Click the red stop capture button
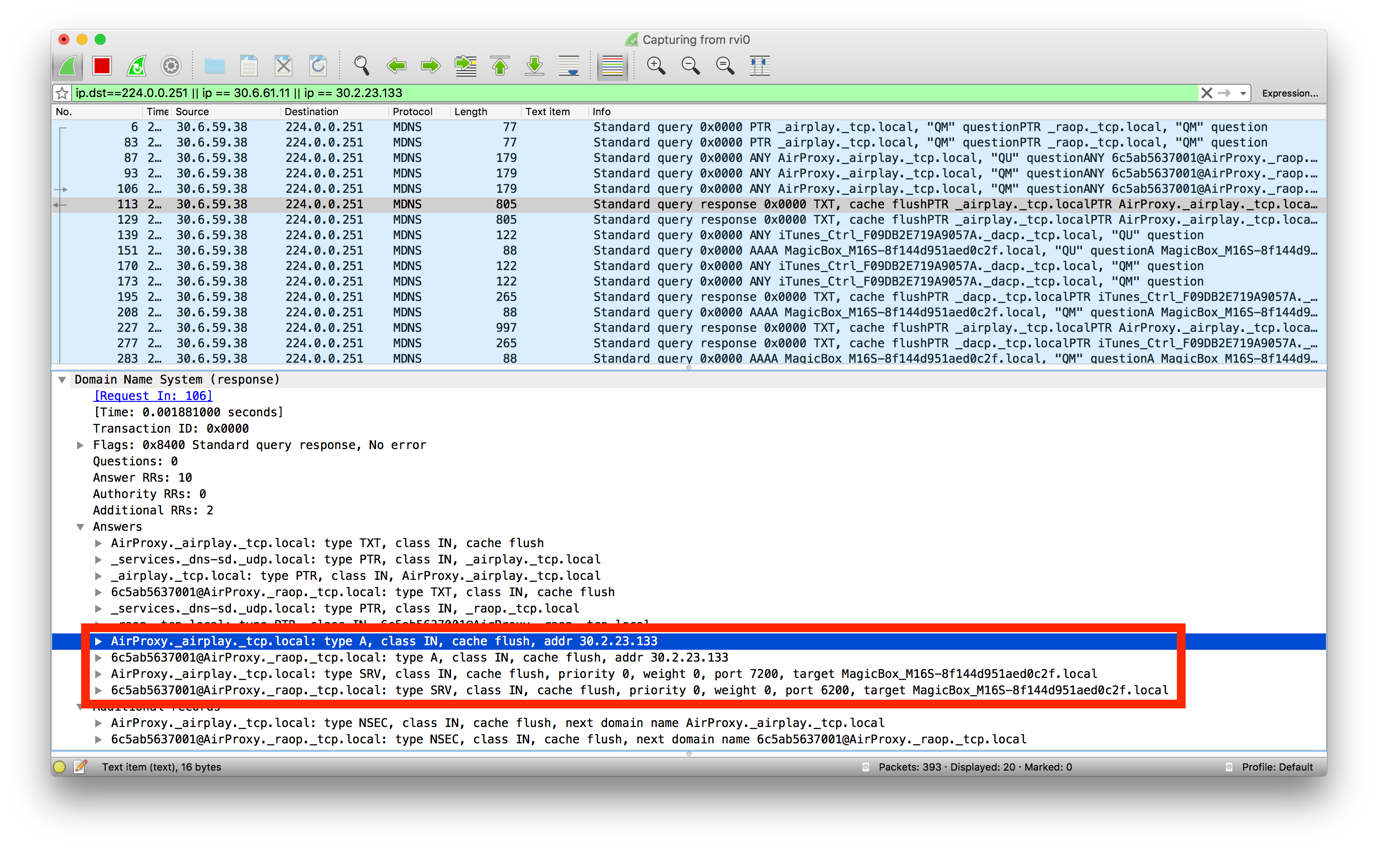This screenshot has height=849, width=1378. (x=102, y=66)
